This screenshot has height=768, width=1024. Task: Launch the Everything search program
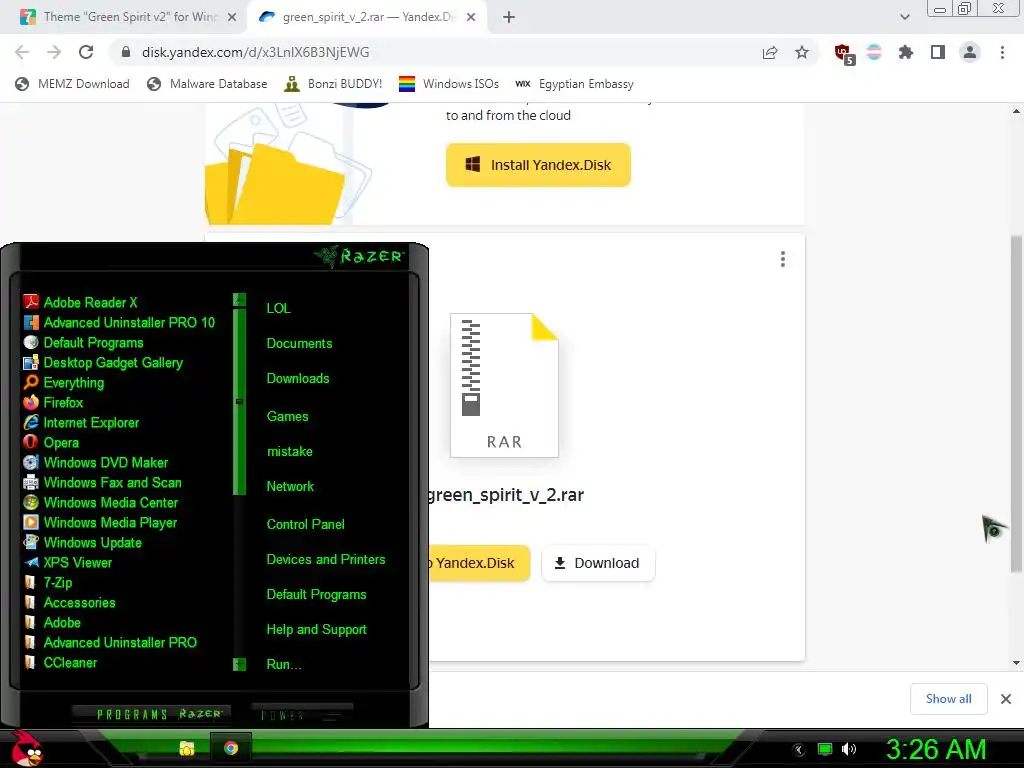pyautogui.click(x=63, y=383)
